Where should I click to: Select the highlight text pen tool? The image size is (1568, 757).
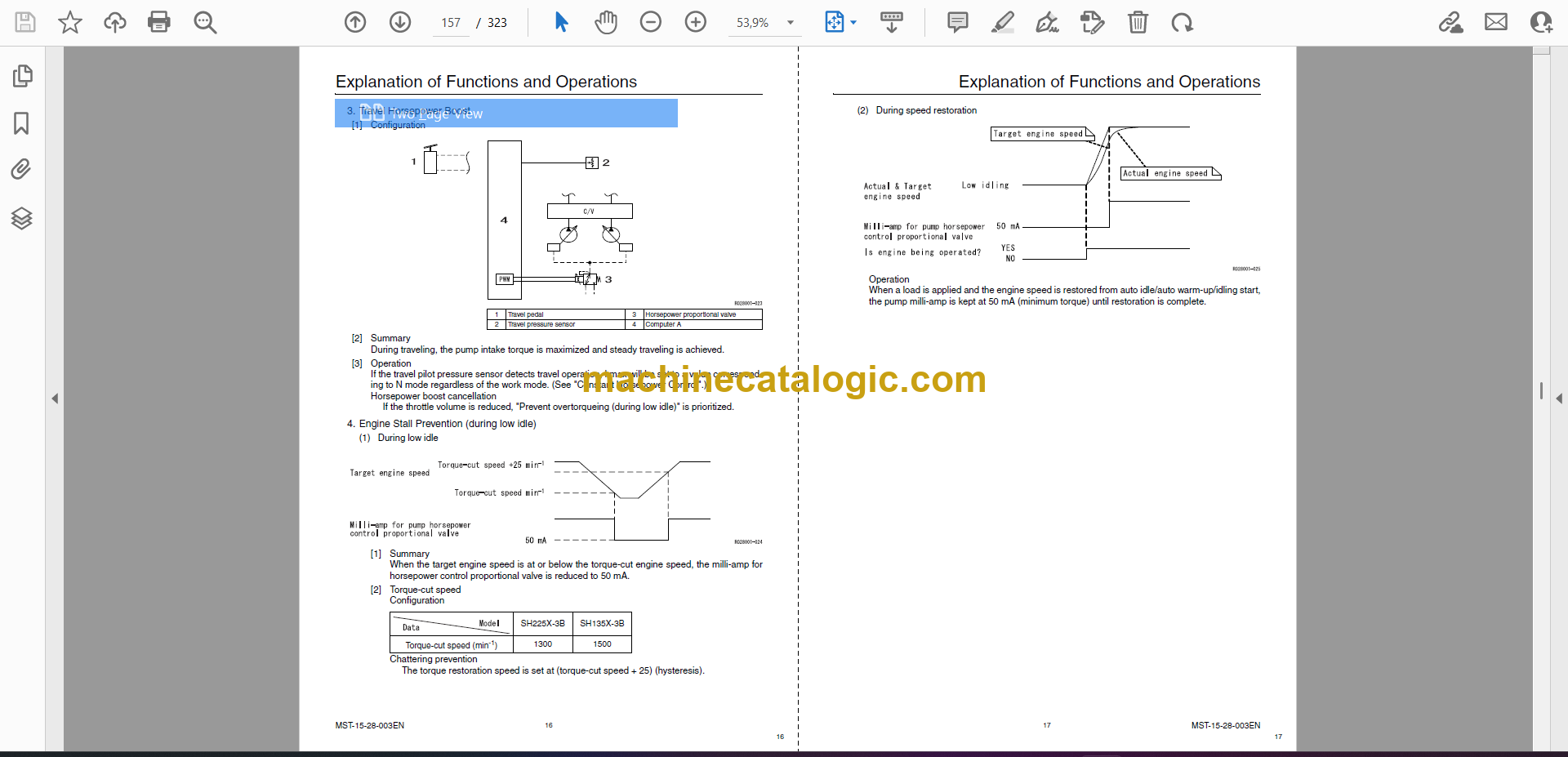pos(1003,22)
